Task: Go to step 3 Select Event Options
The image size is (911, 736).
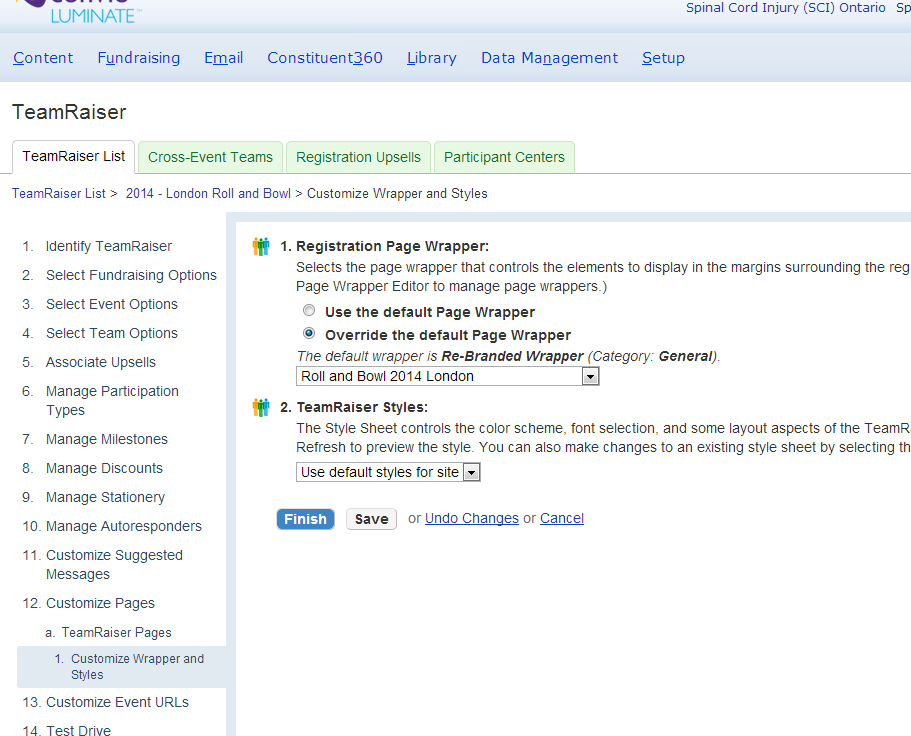Action: (112, 304)
